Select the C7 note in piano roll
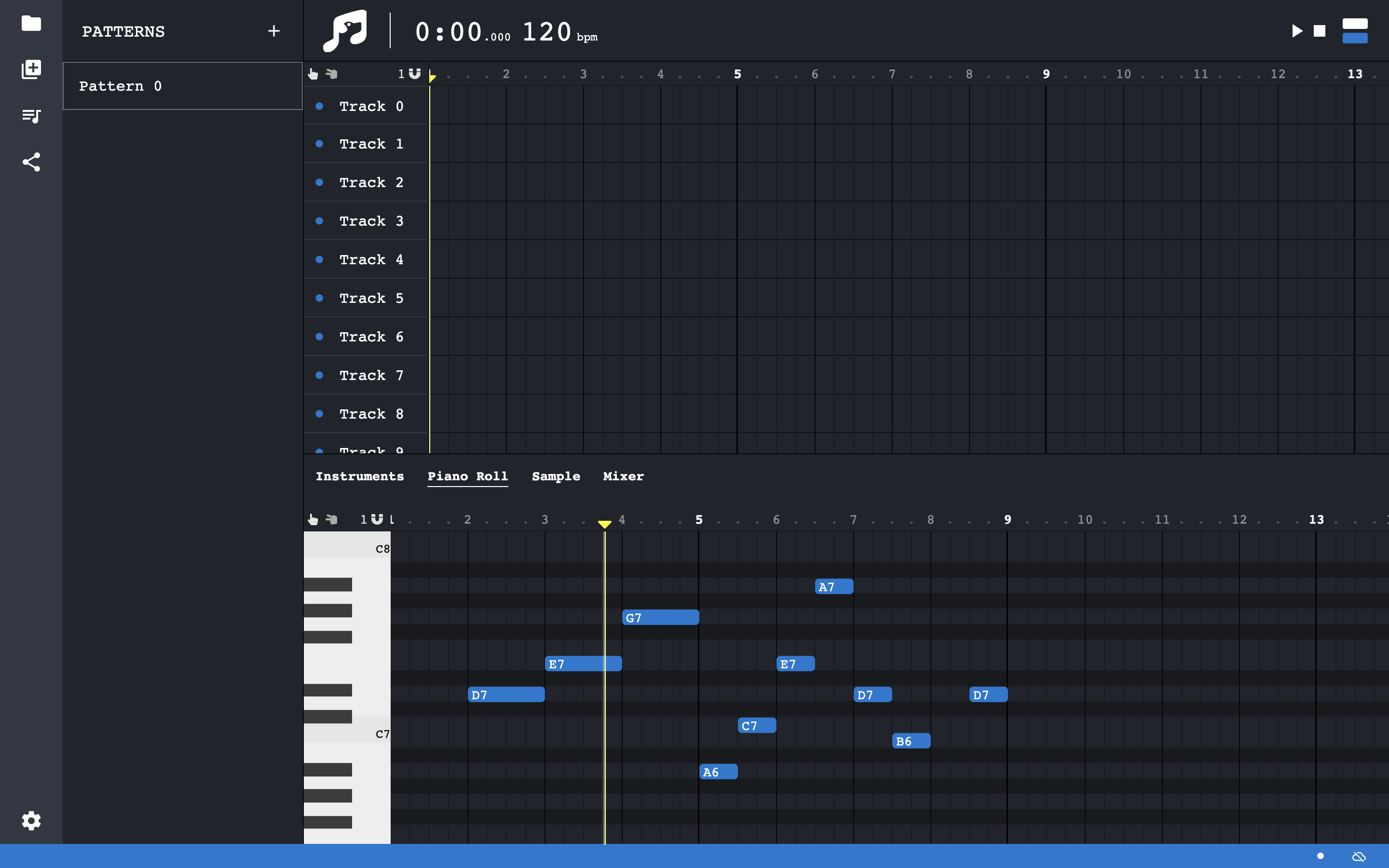The width and height of the screenshot is (1389, 868). (757, 726)
